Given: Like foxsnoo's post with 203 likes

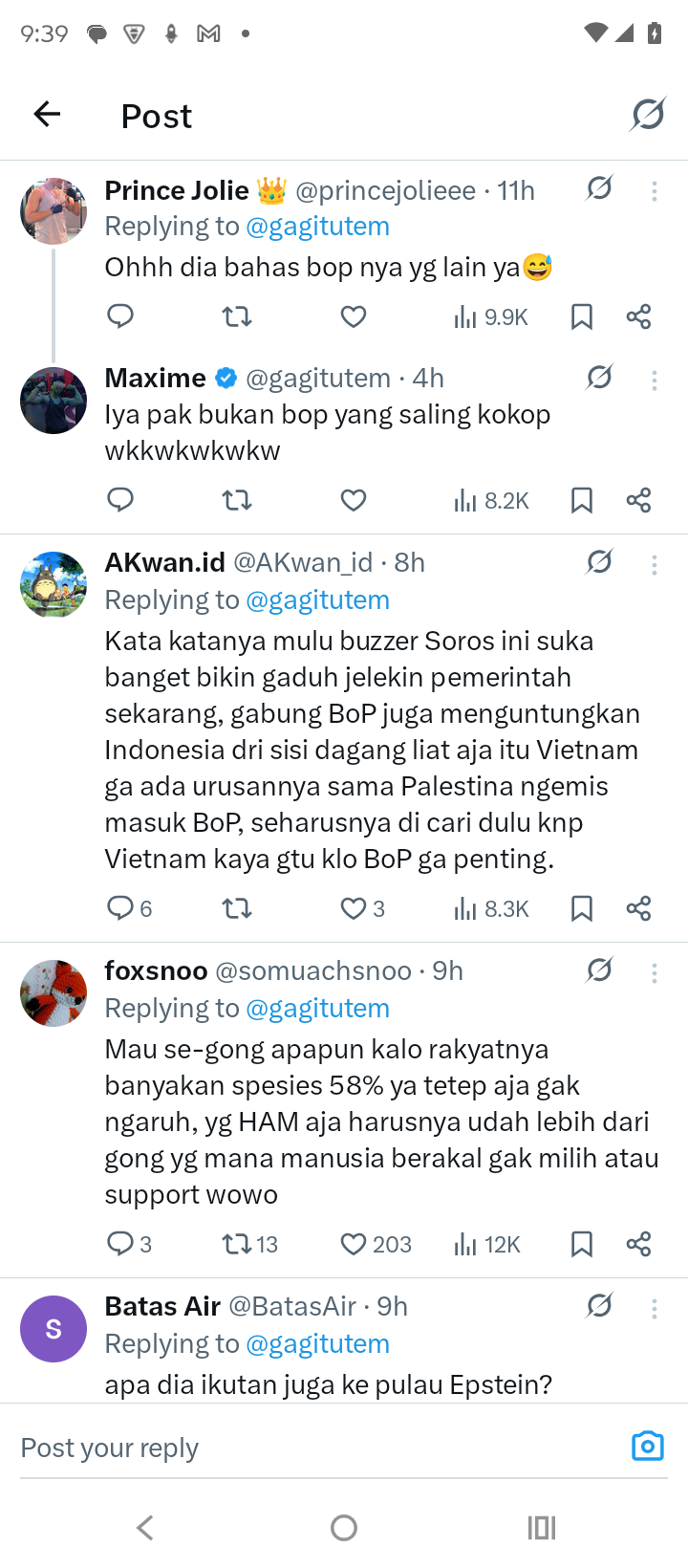Looking at the screenshot, I should 375,1244.
